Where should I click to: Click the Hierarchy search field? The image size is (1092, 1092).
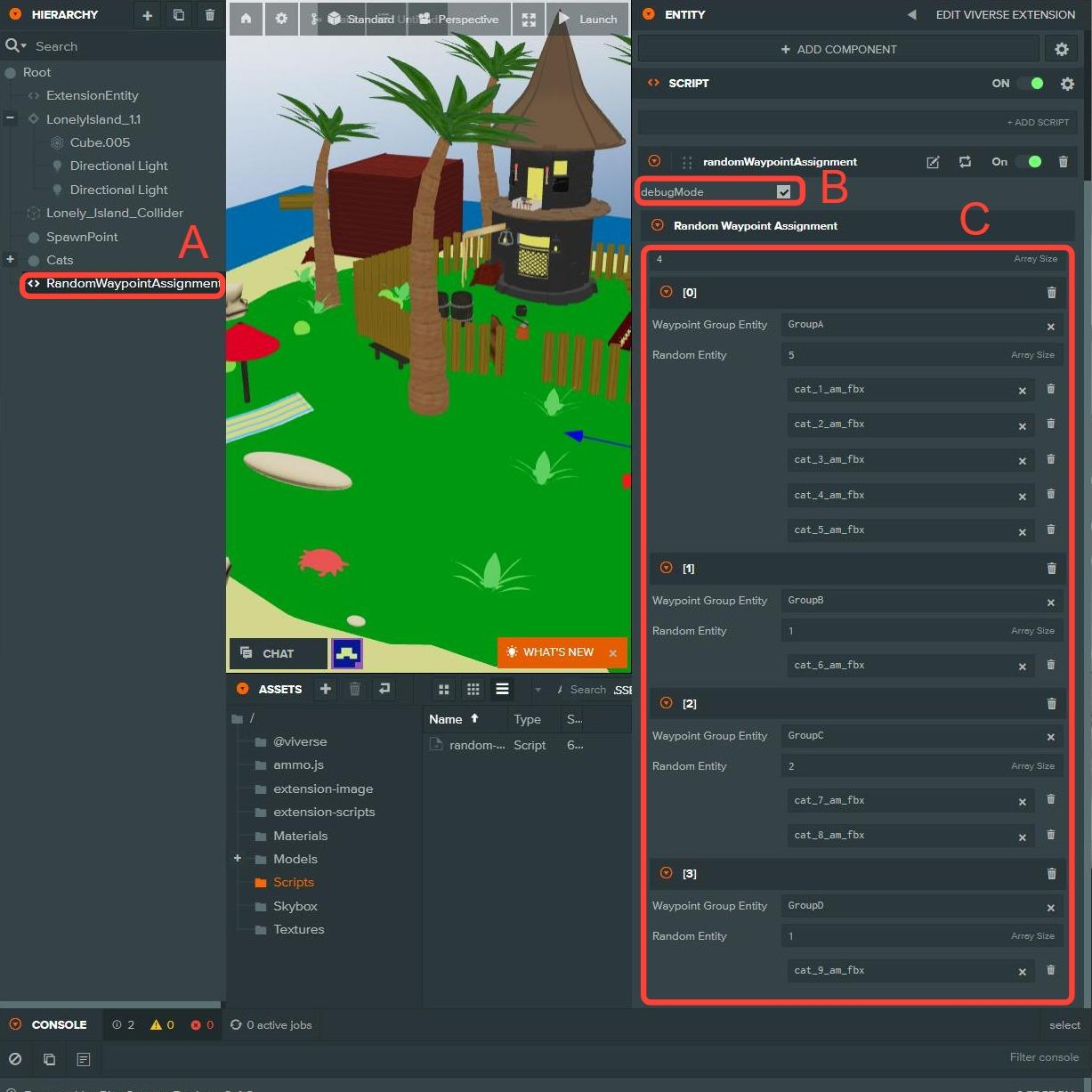tap(116, 46)
